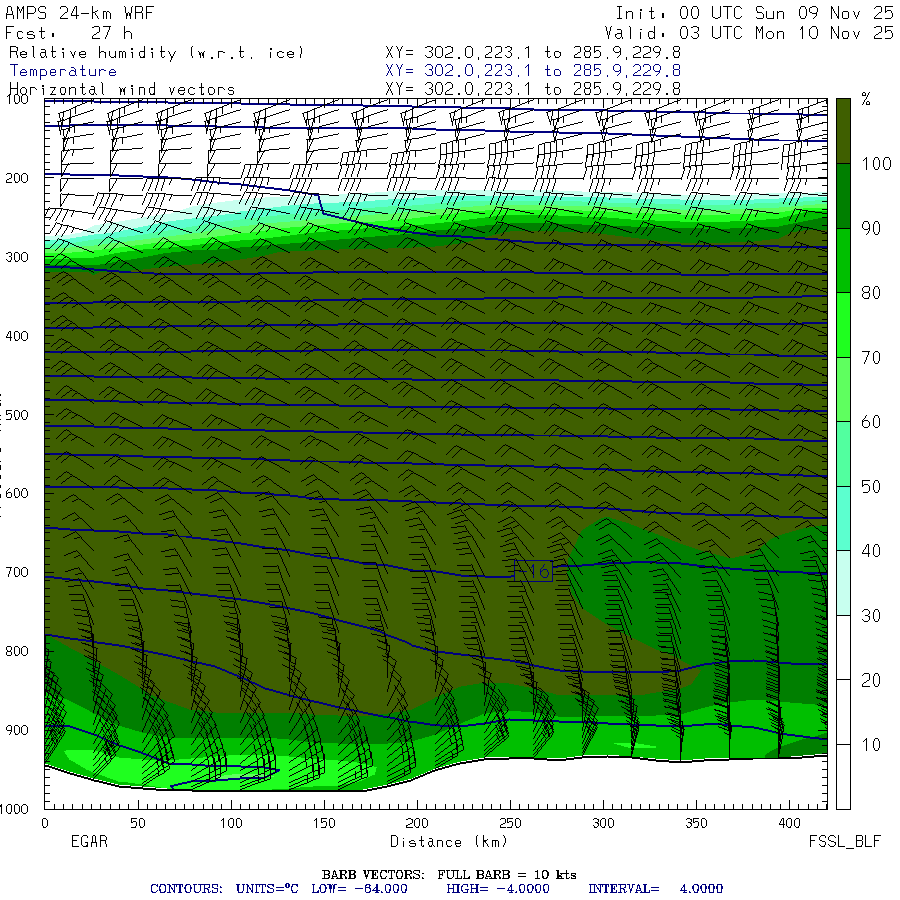Click the colorbar scale label "80"

coord(871,293)
